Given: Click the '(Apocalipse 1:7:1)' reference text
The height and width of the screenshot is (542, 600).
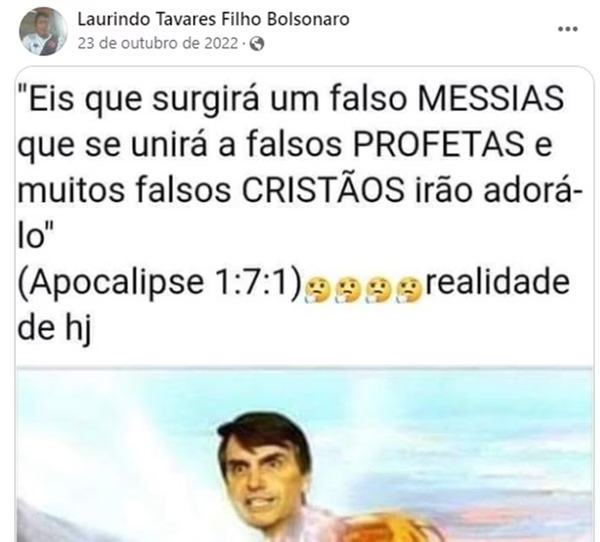Looking at the screenshot, I should [160, 284].
